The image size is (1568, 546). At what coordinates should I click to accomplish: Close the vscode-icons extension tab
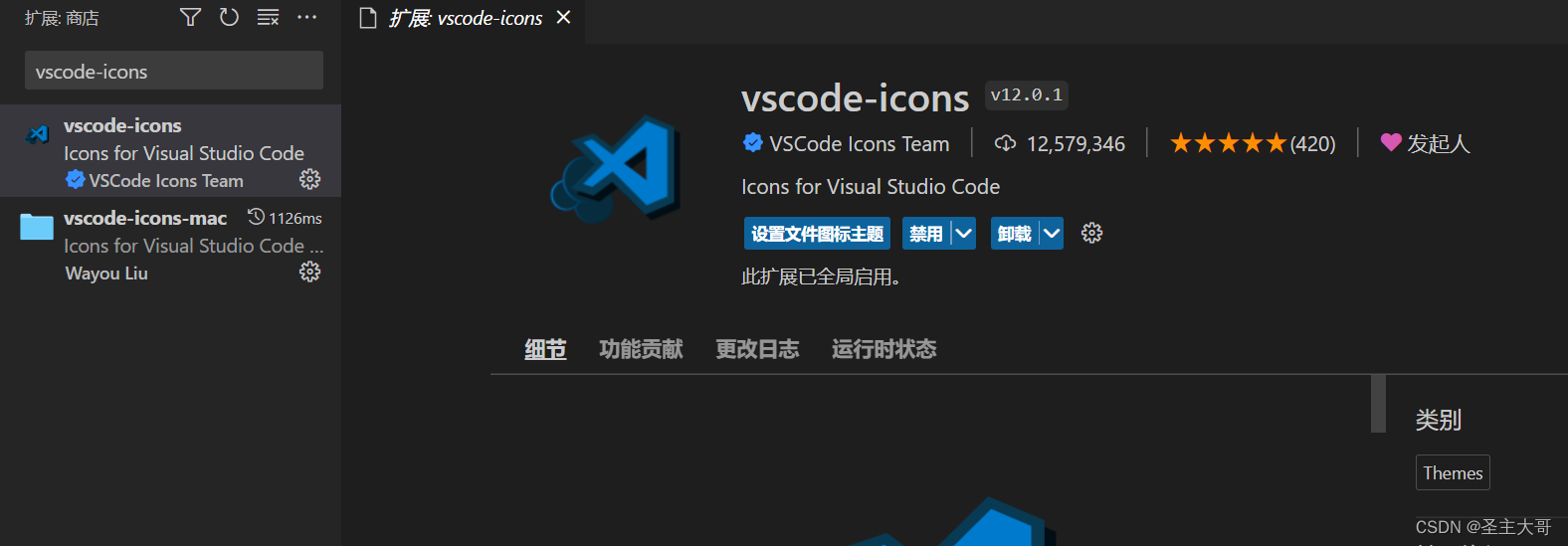pos(563,18)
